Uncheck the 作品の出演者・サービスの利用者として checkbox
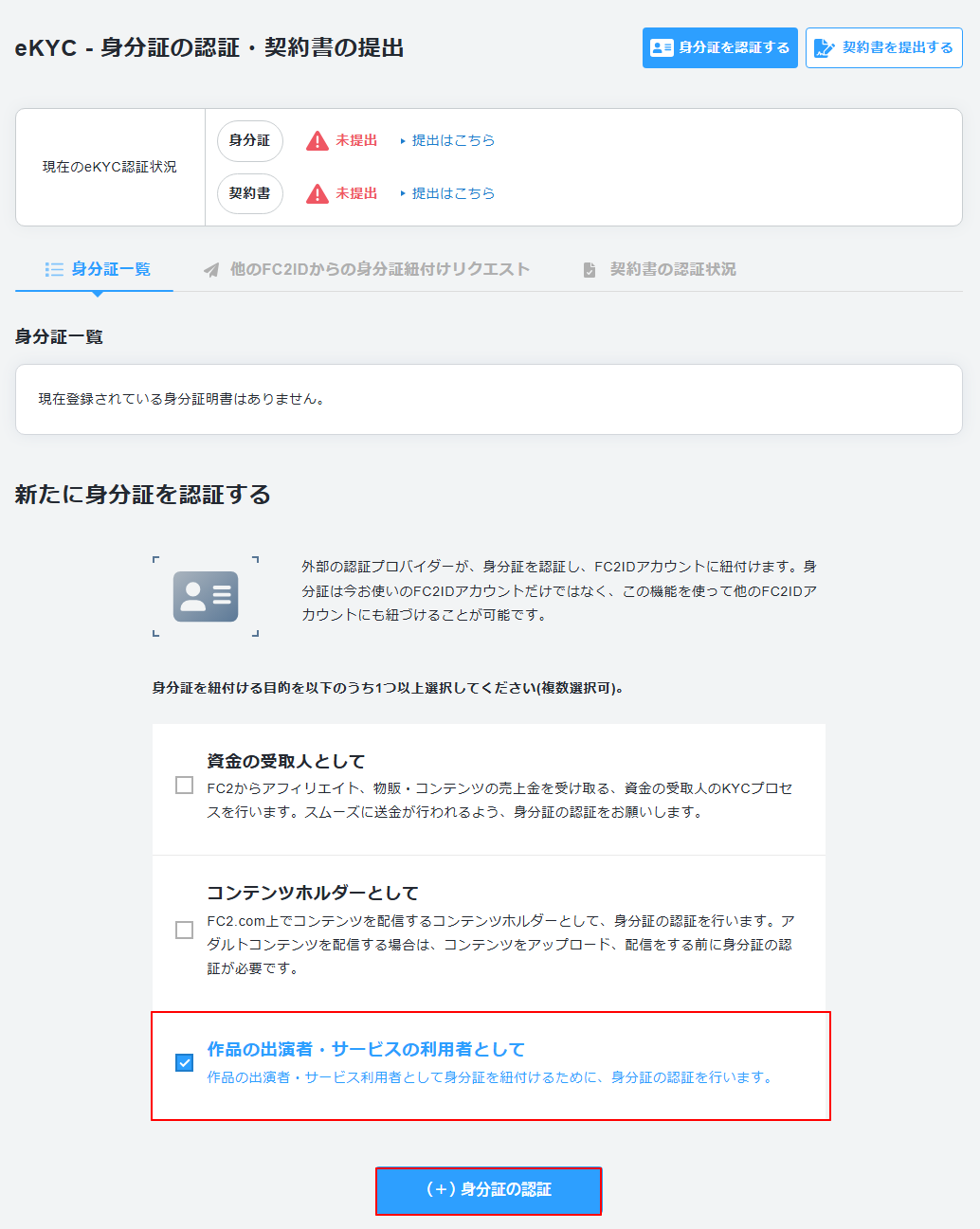Viewport: 980px width, 1229px height. pyautogui.click(x=185, y=1062)
